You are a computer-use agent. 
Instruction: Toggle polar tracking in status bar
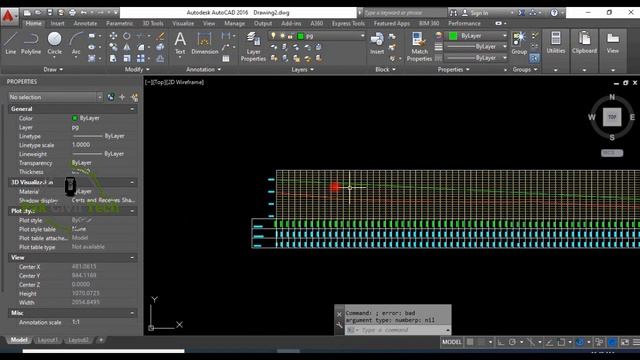(513, 342)
